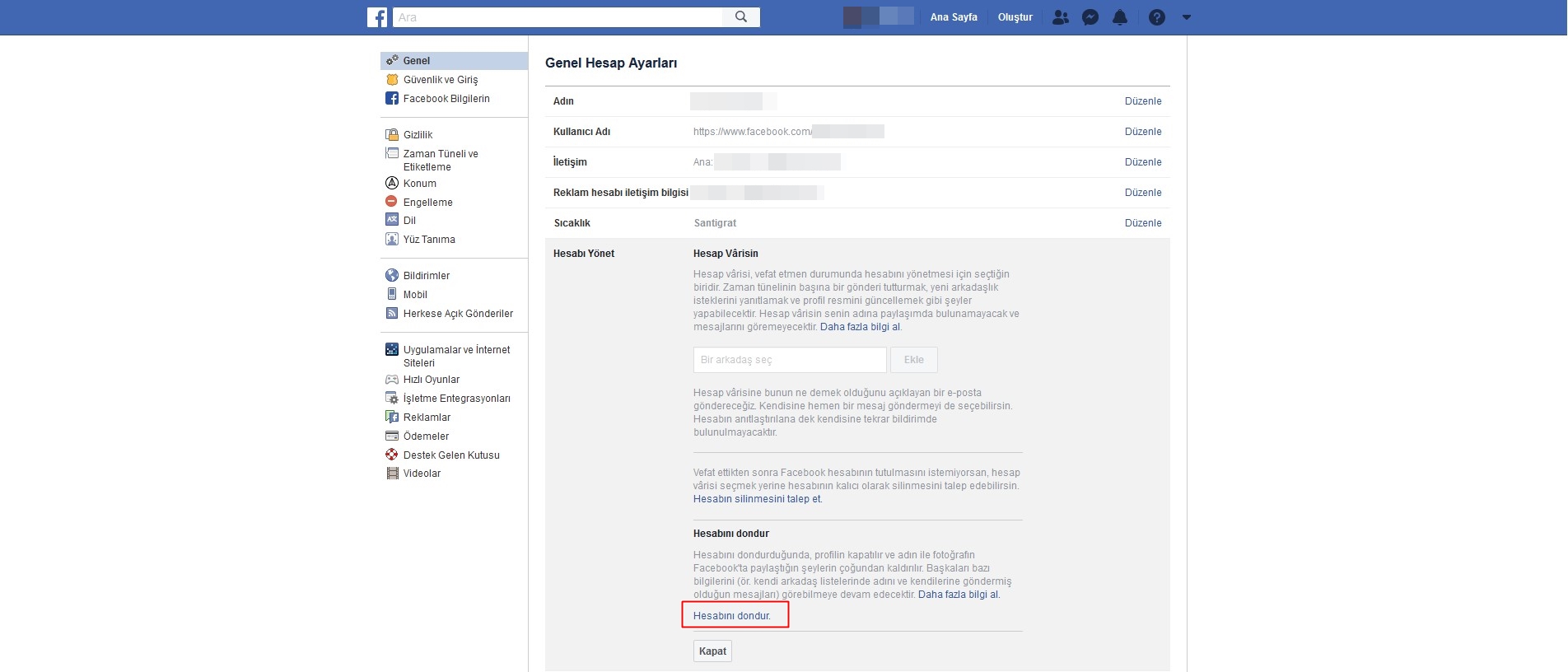Click the Konum icon

pyautogui.click(x=392, y=183)
